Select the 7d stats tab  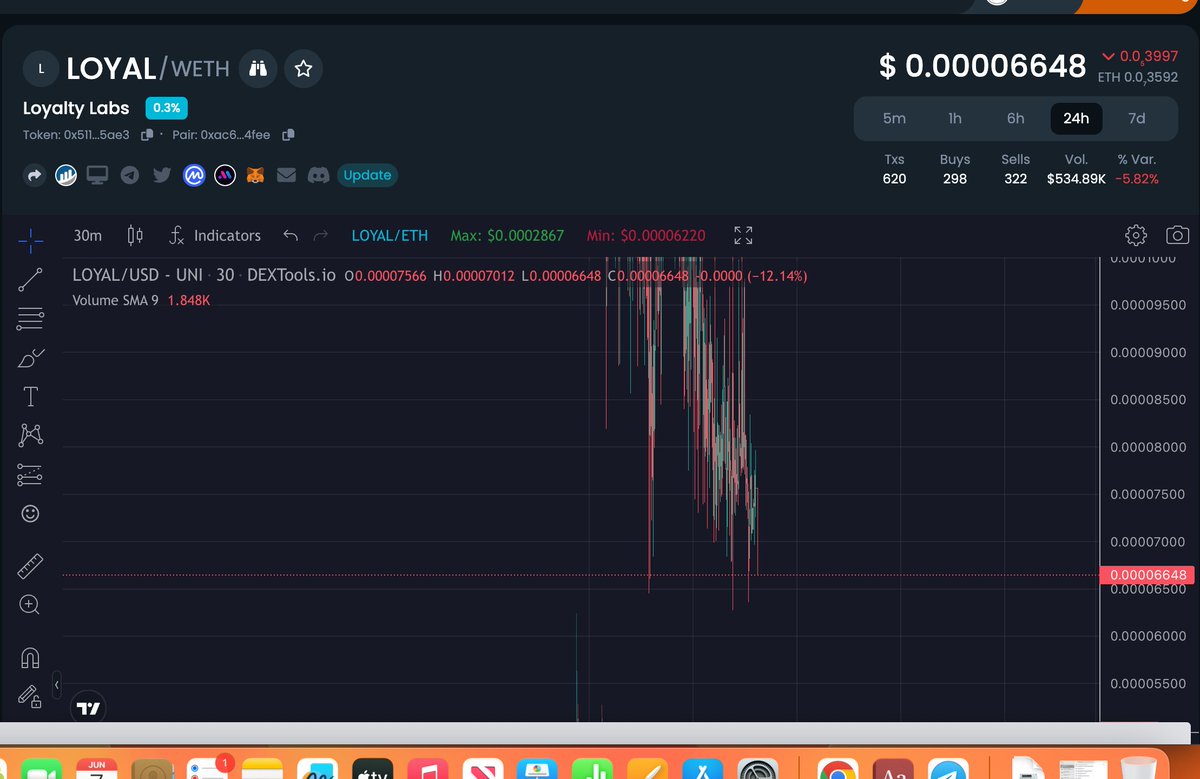click(x=1137, y=118)
